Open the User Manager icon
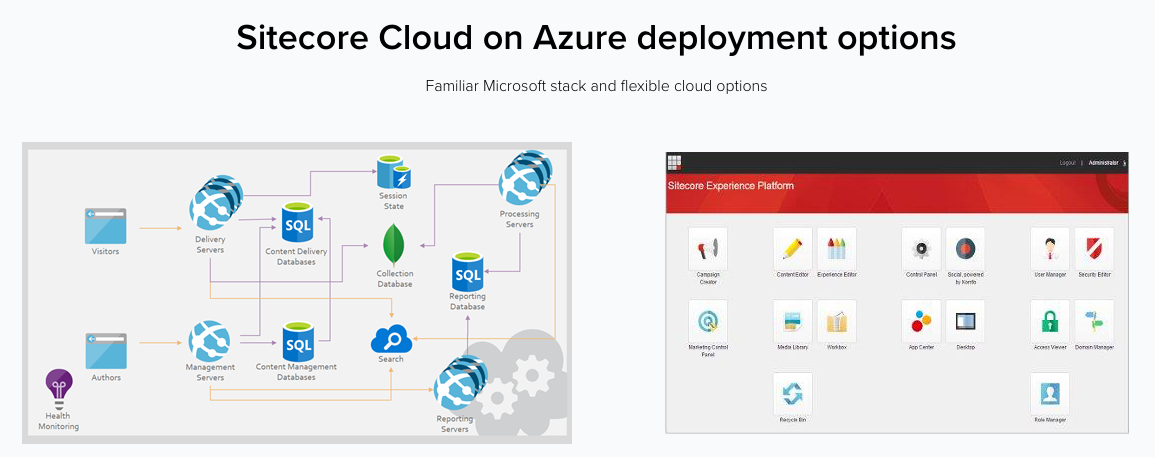This screenshot has height=457, width=1155. pos(1050,247)
